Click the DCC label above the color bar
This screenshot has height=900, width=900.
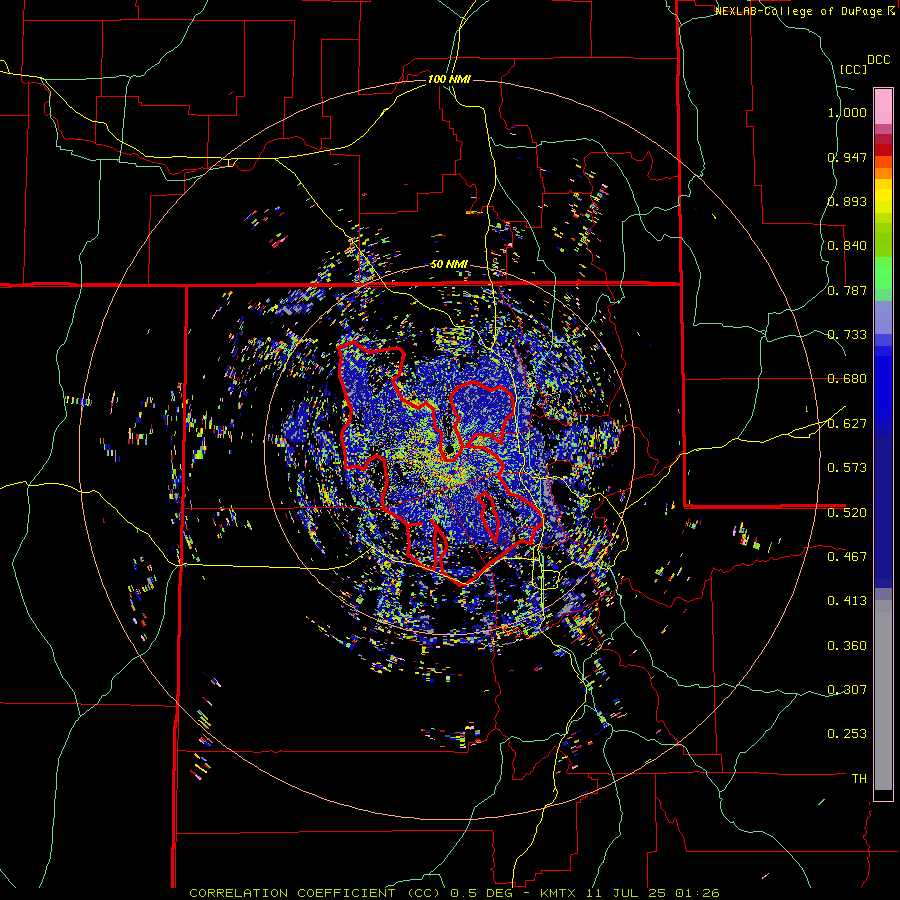point(879,60)
